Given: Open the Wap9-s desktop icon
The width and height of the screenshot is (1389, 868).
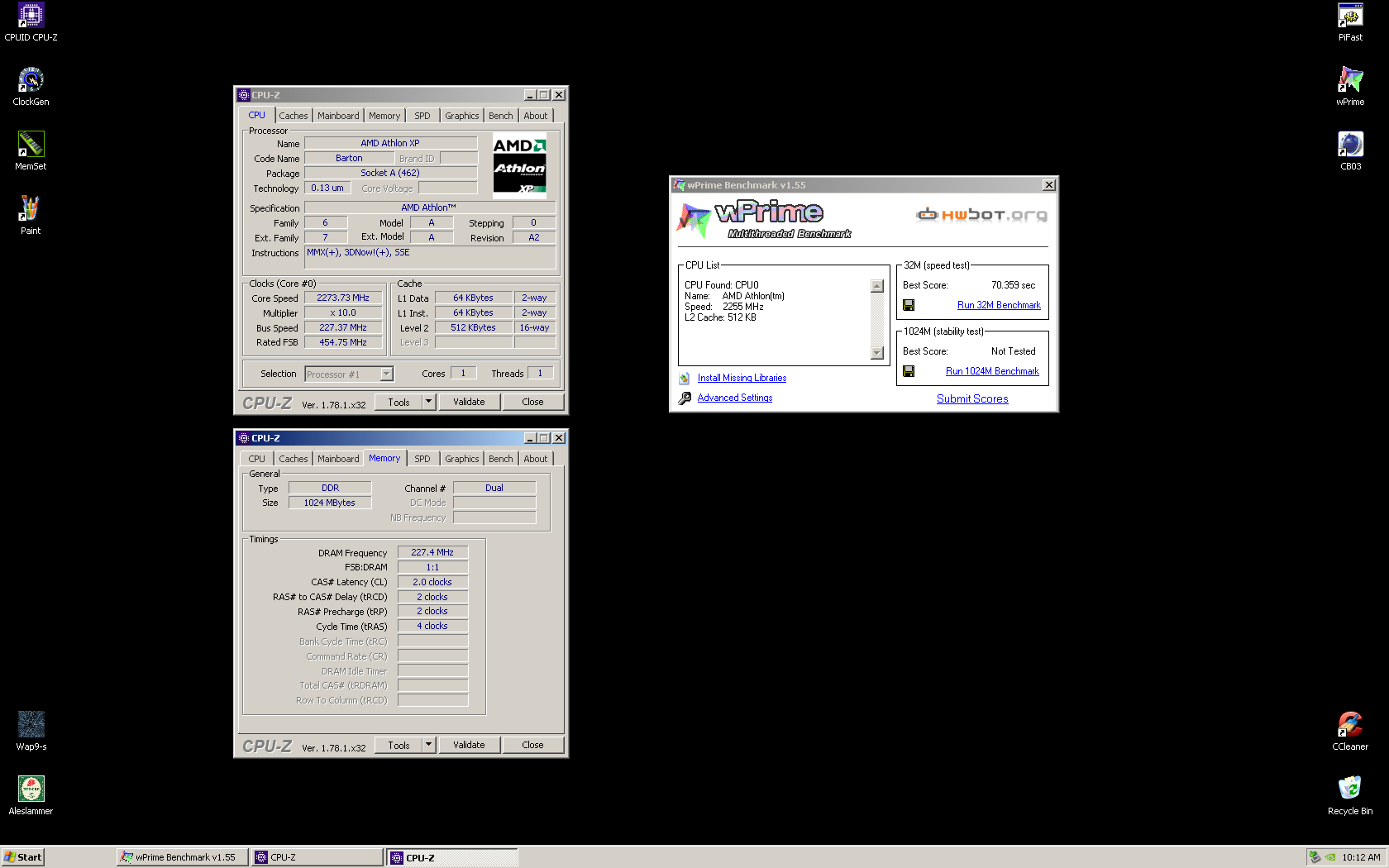Looking at the screenshot, I should [31, 732].
